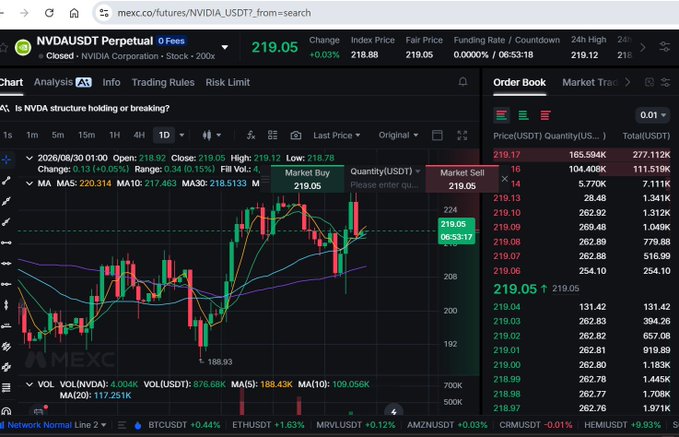Open 'Is NVDA structure holding or breaking?' prompt

click(92, 108)
